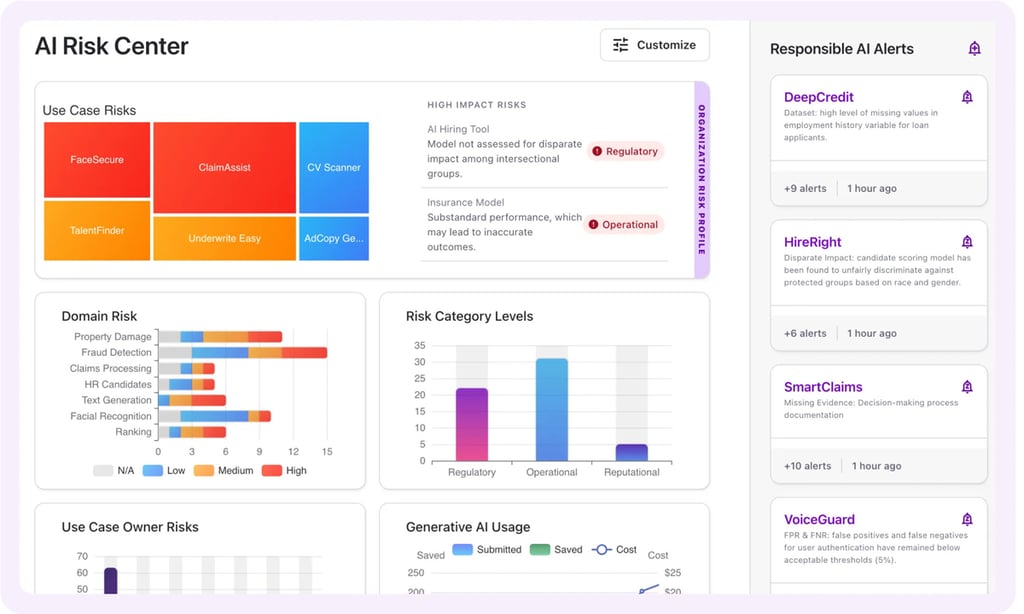Click the Responsible AI Alerts bell icon
Screen dimensions: 1024x614
coord(974,48)
